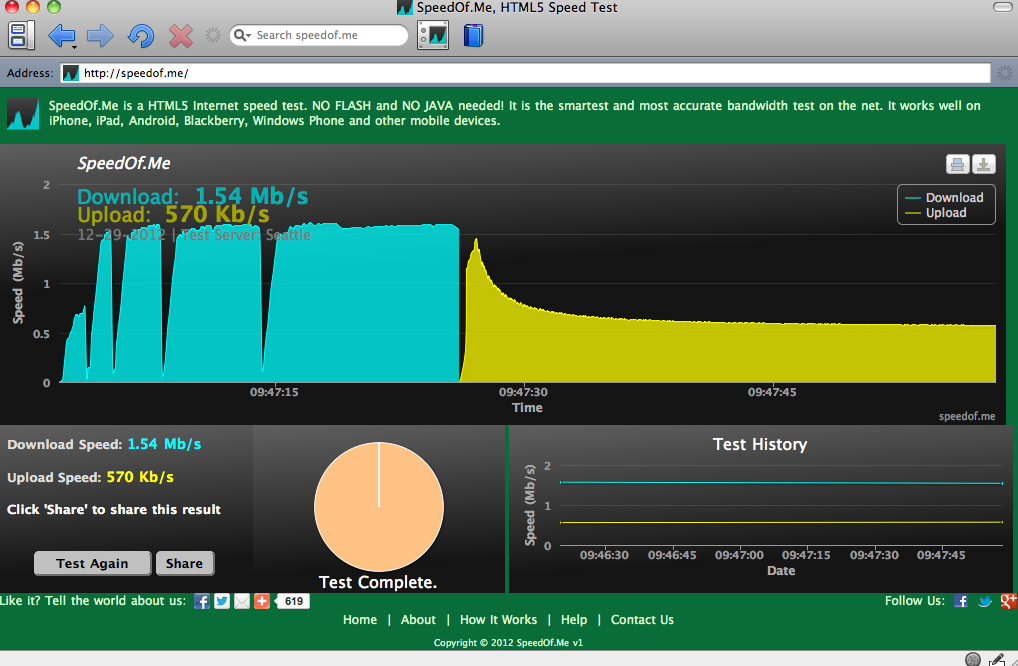The width and height of the screenshot is (1018, 666).
Task: Click the 'Test Complete.' status text
Action: [378, 582]
